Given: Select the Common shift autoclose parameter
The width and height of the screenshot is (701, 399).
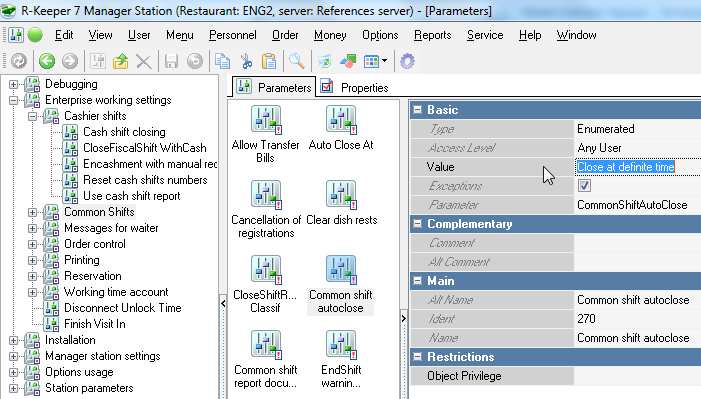Looking at the screenshot, I should tap(341, 284).
